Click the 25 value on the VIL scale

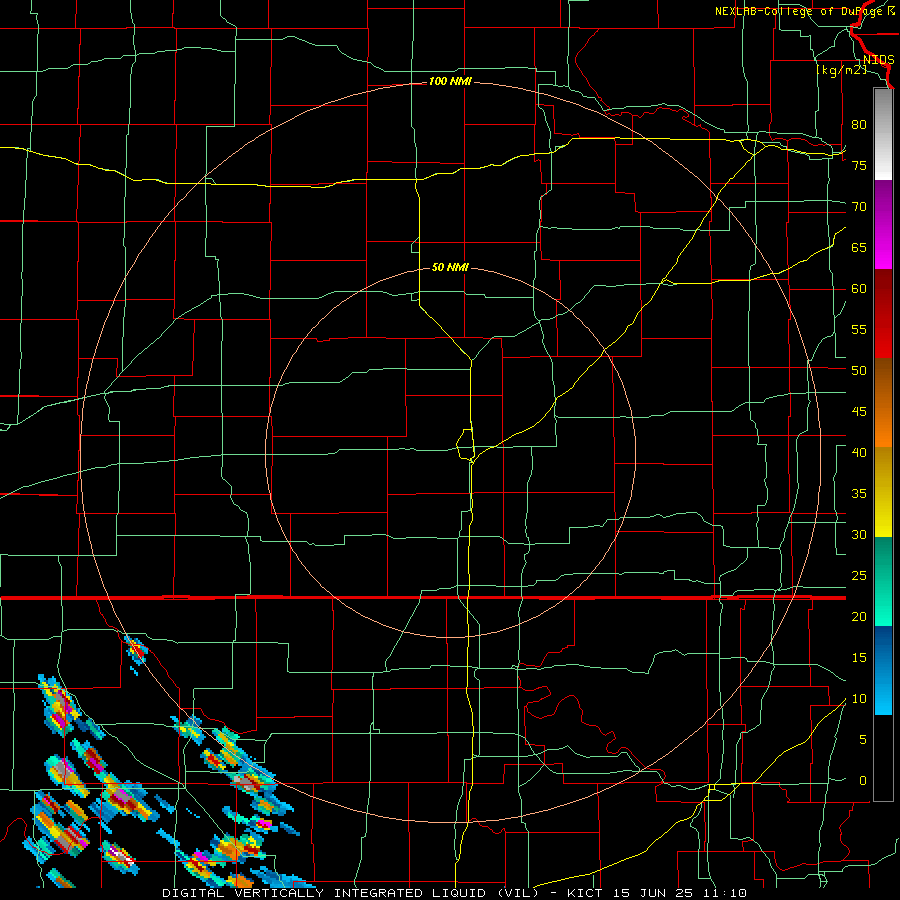859,575
